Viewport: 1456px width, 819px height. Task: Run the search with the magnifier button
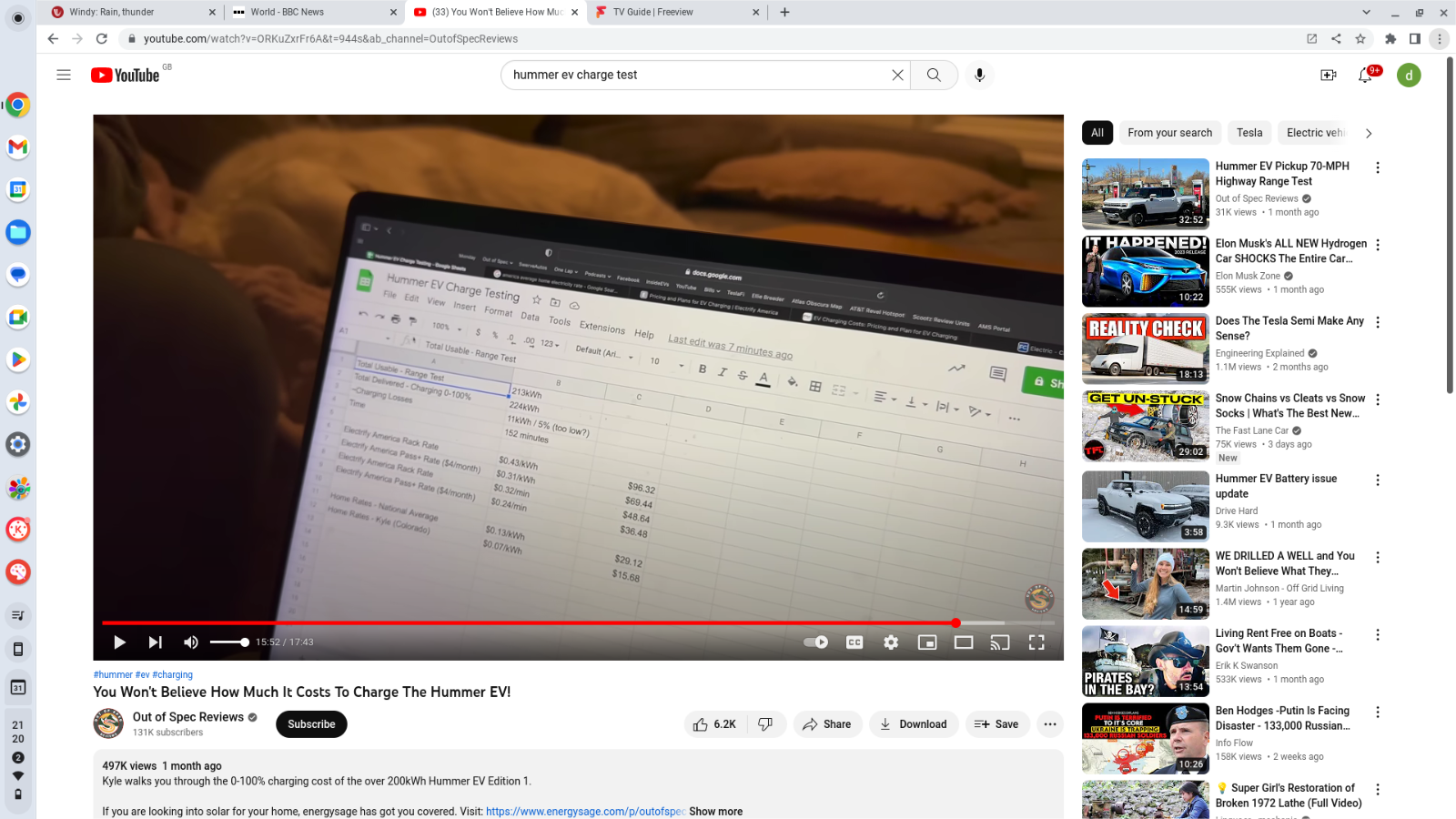(934, 75)
